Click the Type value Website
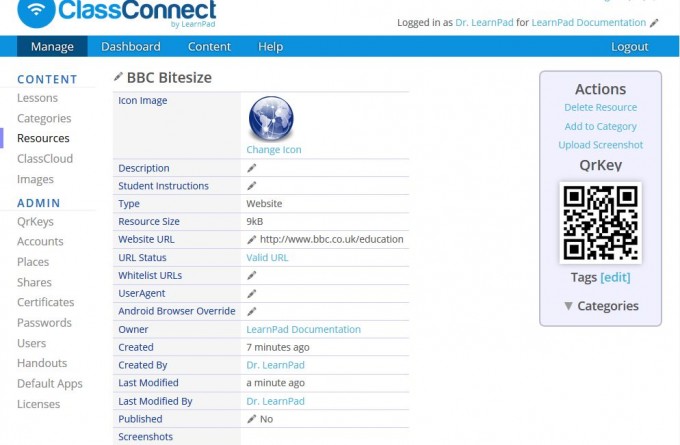Image resolution: width=680 pixels, height=445 pixels. tap(264, 204)
